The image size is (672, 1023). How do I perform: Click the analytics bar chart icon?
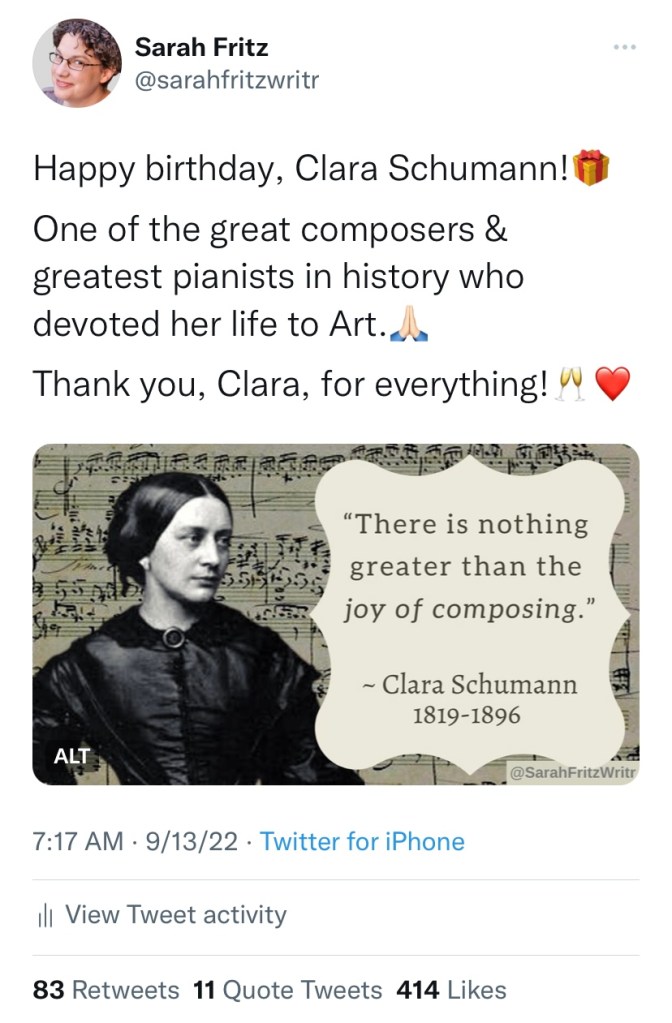coord(43,915)
